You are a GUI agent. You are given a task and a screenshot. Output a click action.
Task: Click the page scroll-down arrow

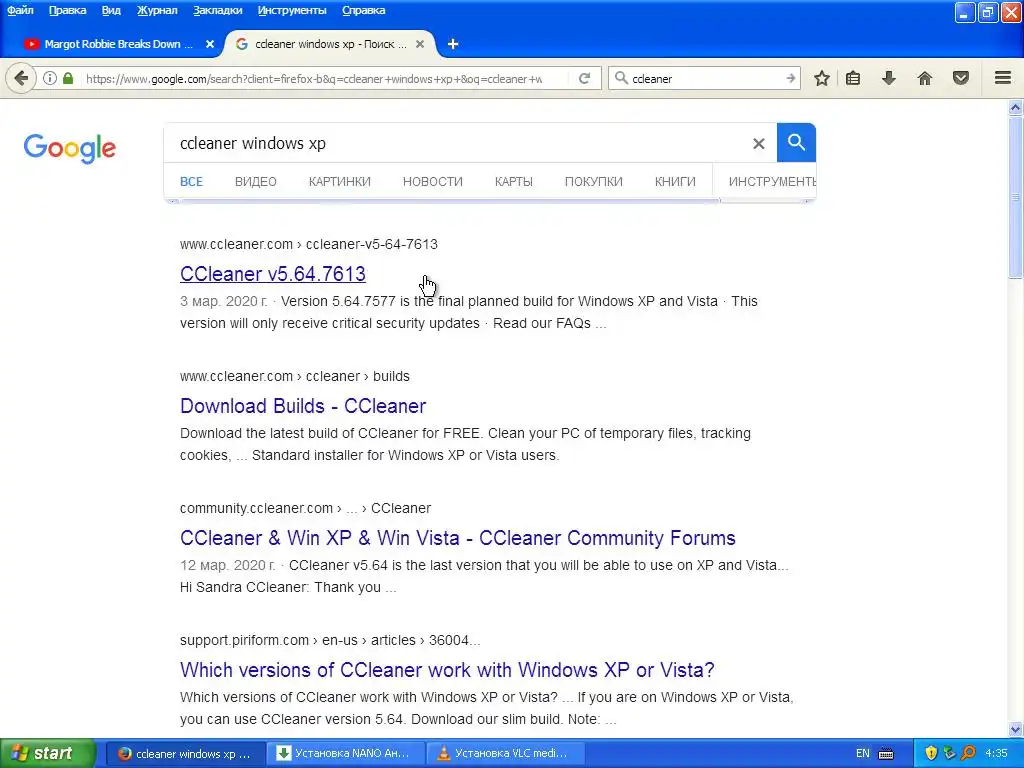tap(1016, 729)
